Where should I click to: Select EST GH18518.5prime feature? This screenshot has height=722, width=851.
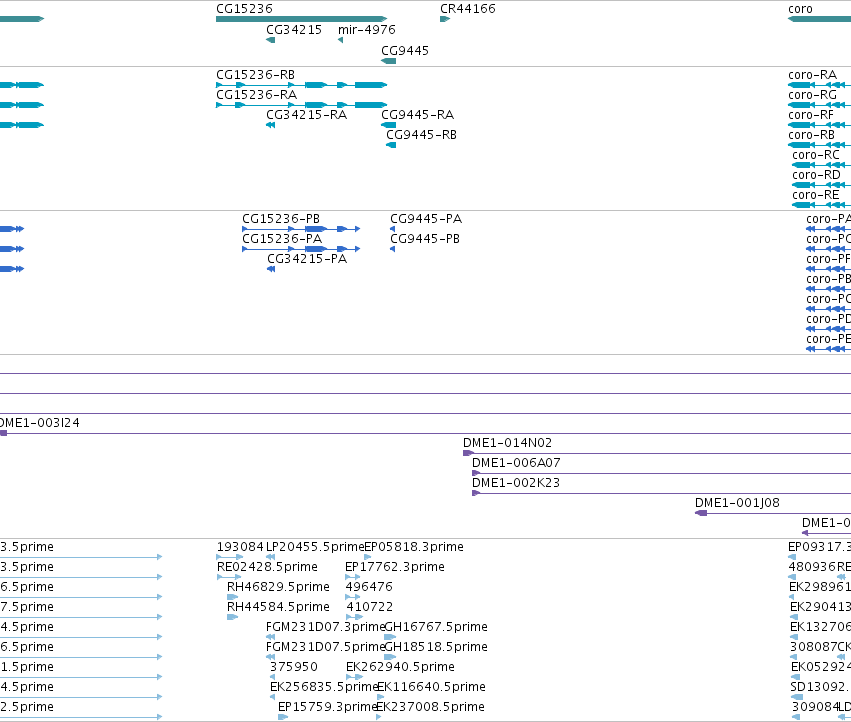tap(390, 657)
